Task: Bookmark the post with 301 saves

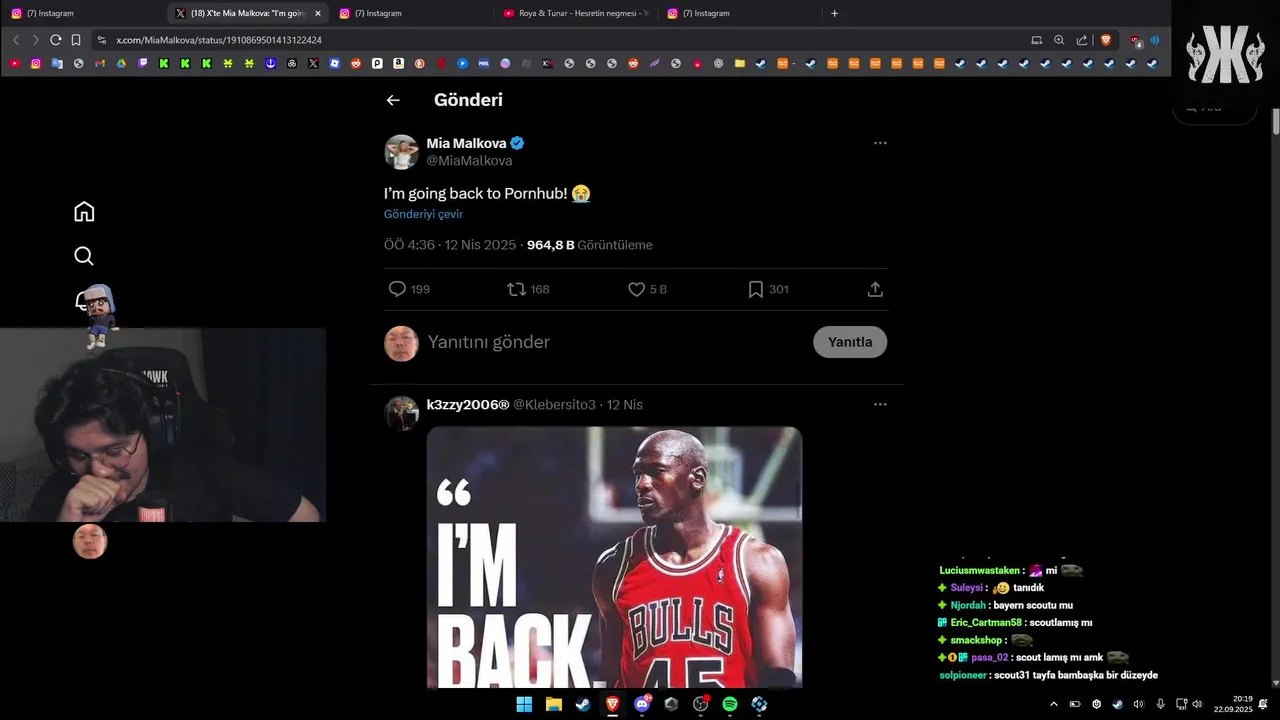Action: (x=756, y=289)
